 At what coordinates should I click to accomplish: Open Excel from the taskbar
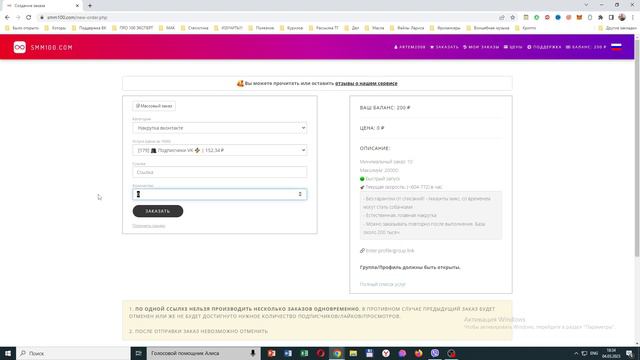(x=304, y=353)
